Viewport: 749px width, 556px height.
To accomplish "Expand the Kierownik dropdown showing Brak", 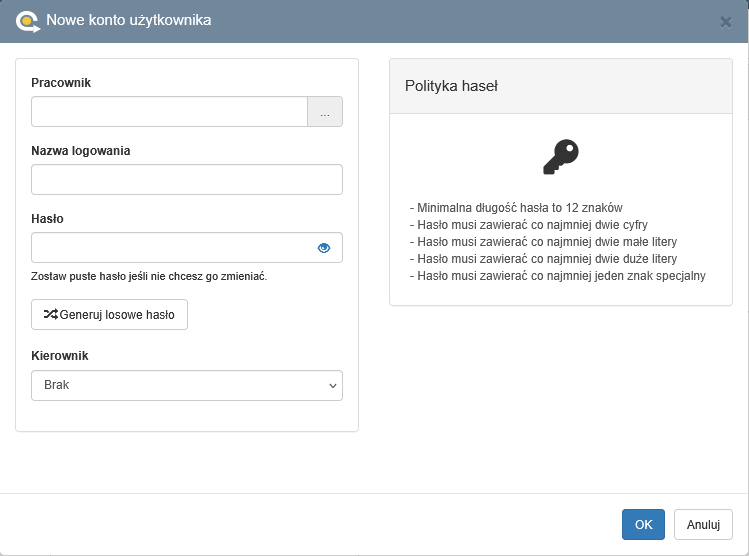I will click(x=187, y=385).
